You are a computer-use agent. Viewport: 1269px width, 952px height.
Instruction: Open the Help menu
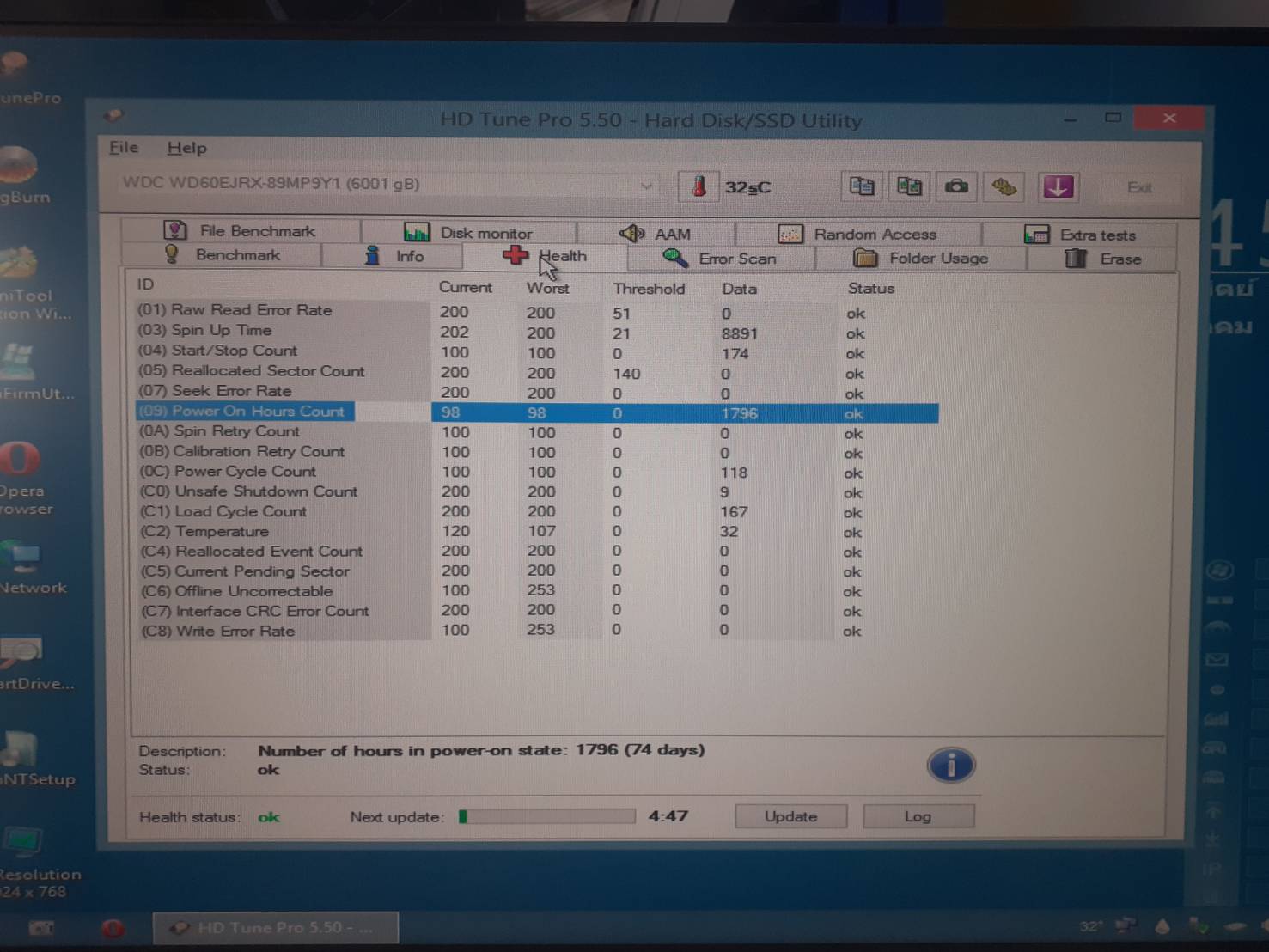(x=186, y=147)
